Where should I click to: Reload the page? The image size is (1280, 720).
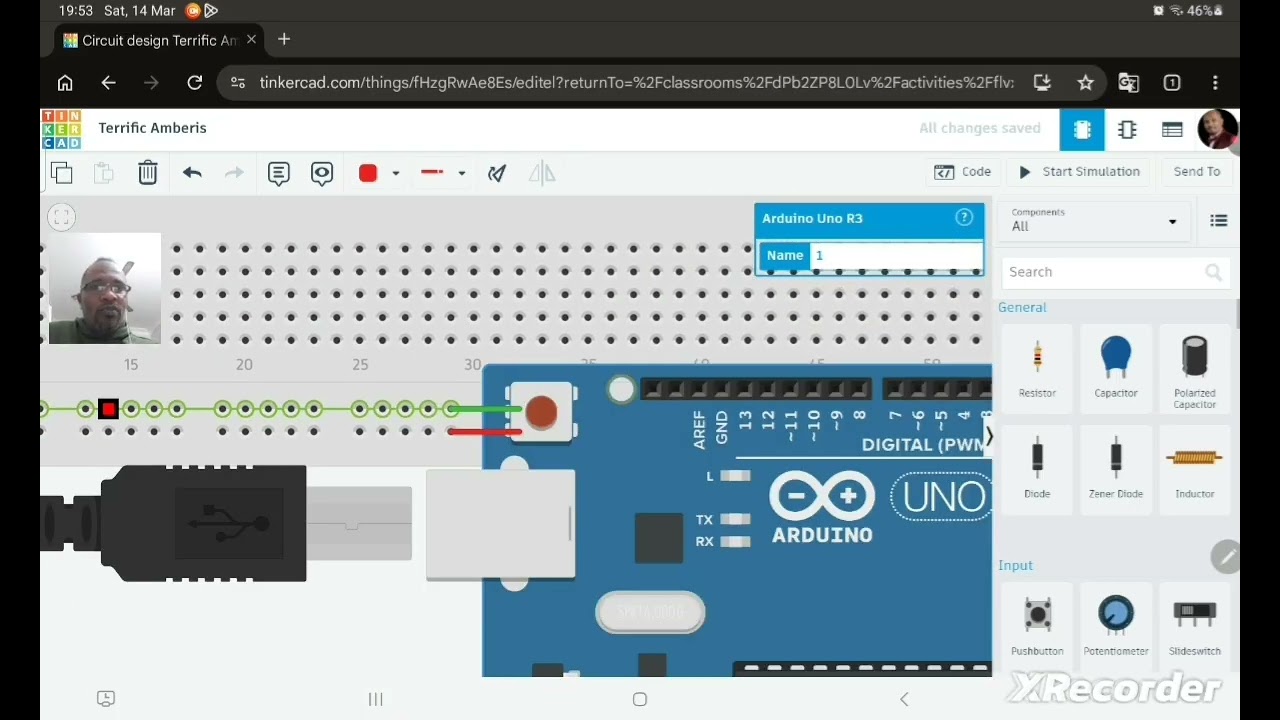point(195,83)
